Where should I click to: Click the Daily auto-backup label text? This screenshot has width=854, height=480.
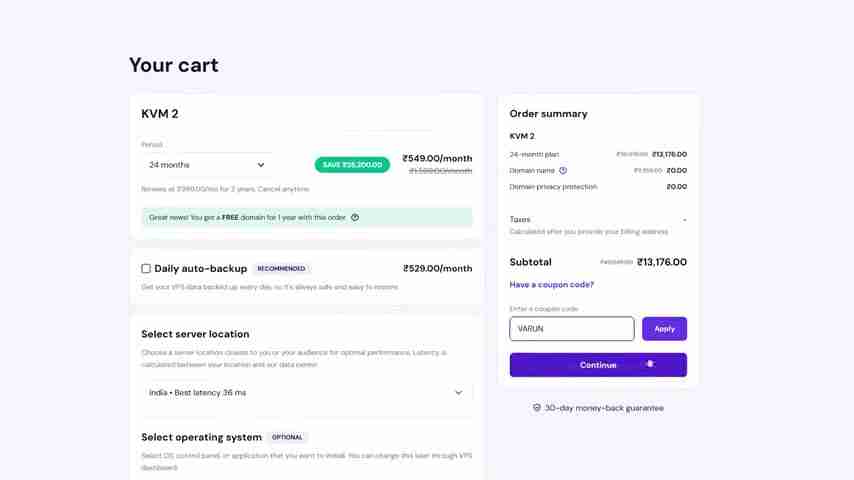[x=200, y=269]
